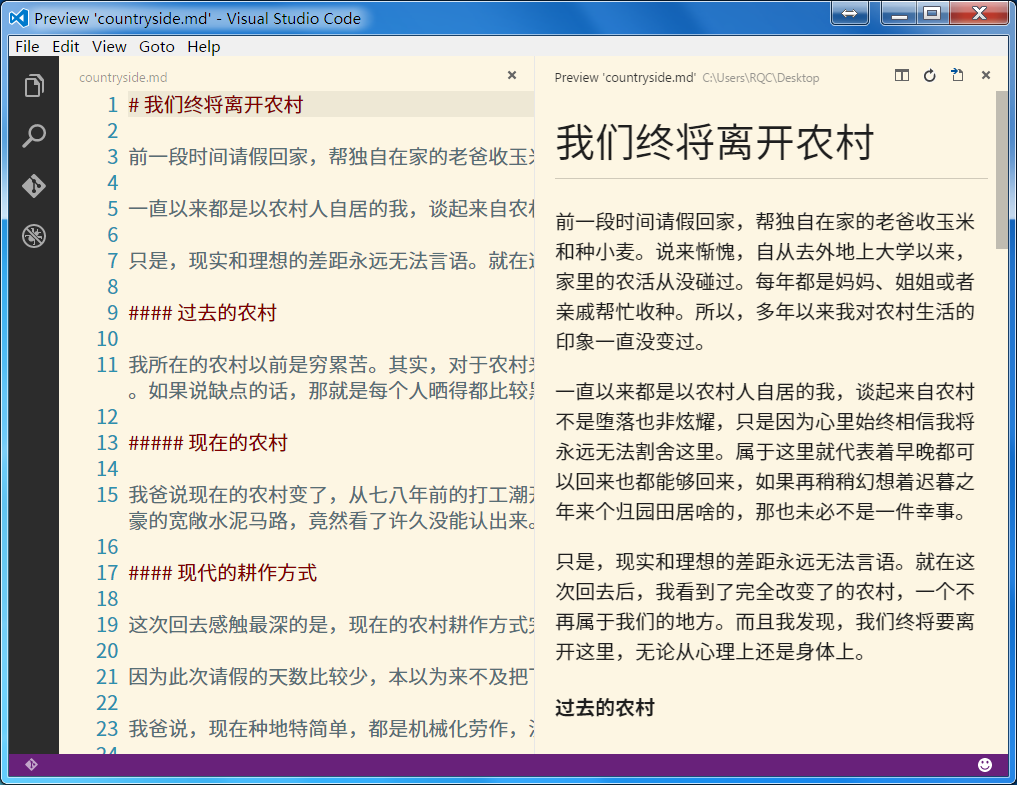Click open source file icon in preview
The height and width of the screenshot is (785, 1017).
pyautogui.click(x=957, y=75)
